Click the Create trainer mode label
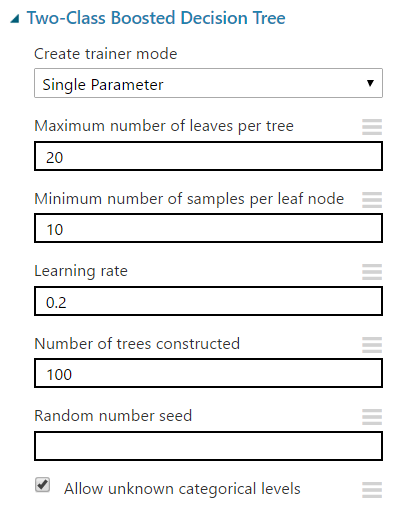The image size is (399, 510). pos(106,54)
